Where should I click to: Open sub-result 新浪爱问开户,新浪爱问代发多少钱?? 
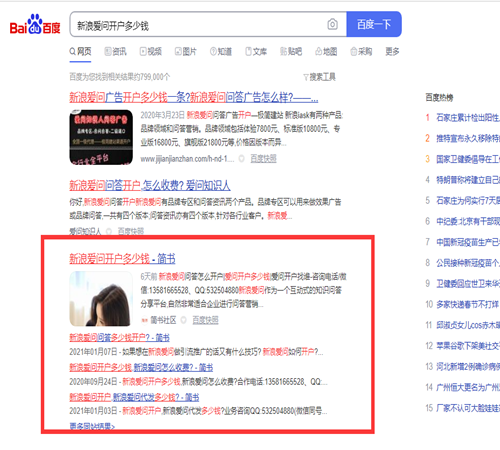(134, 397)
